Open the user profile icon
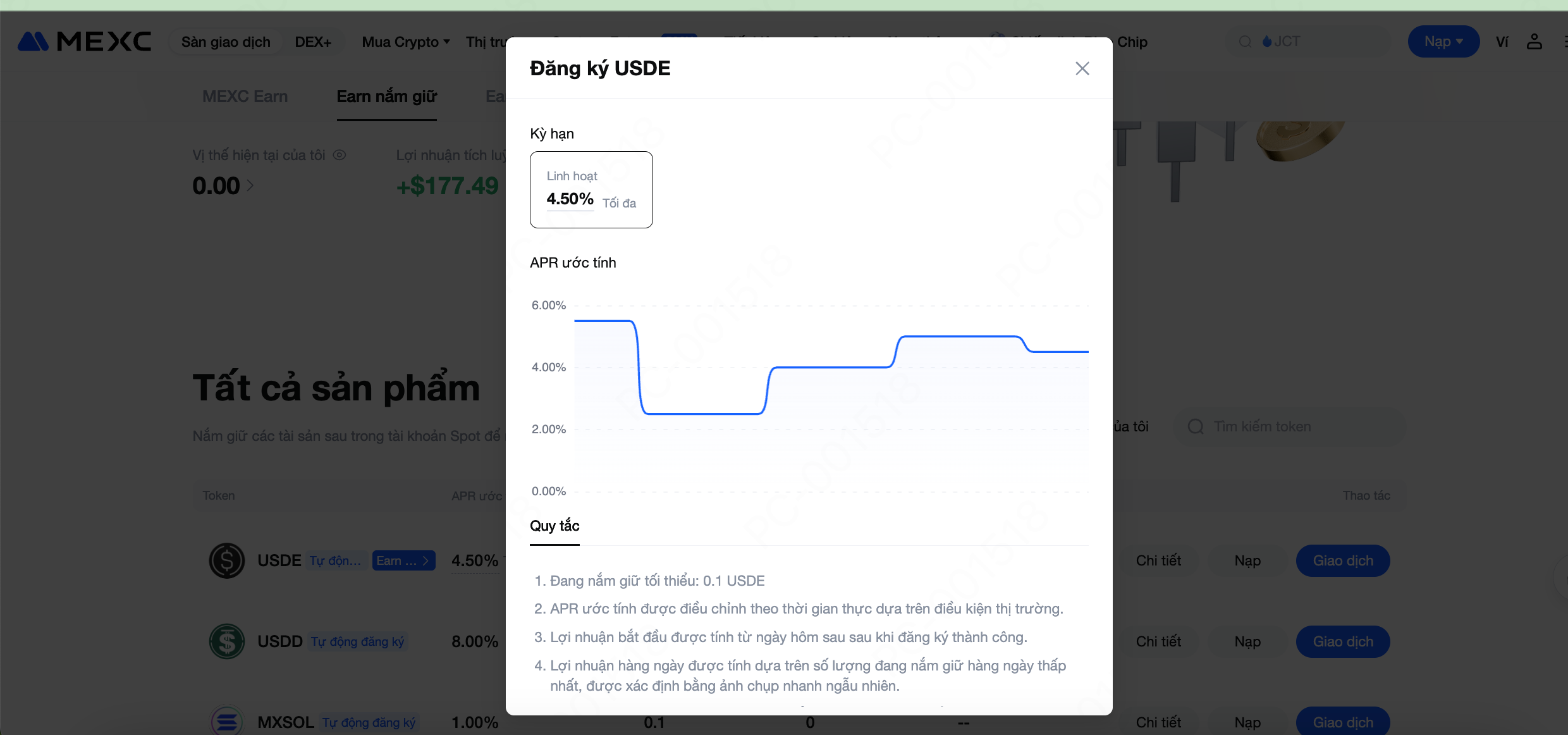The width and height of the screenshot is (1568, 735). tap(1534, 42)
